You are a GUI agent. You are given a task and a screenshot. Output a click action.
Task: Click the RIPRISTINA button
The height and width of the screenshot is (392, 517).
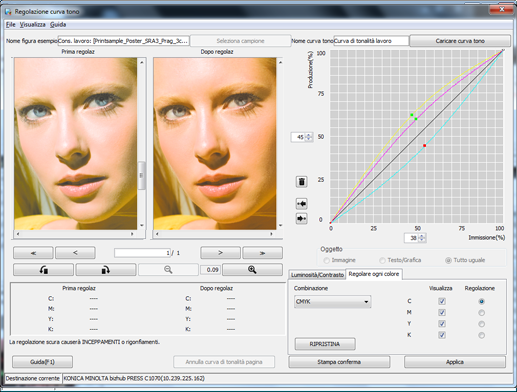(325, 344)
